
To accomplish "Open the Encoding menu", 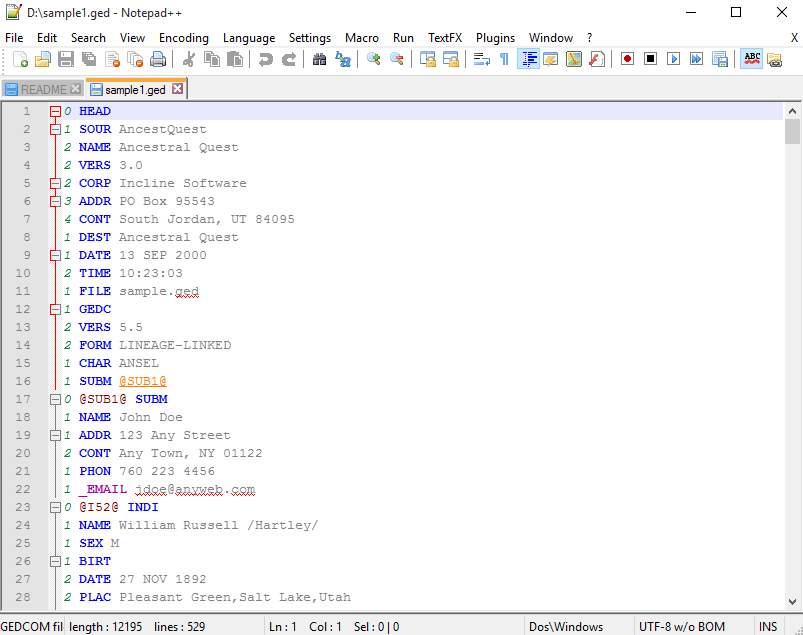I will coord(184,38).
